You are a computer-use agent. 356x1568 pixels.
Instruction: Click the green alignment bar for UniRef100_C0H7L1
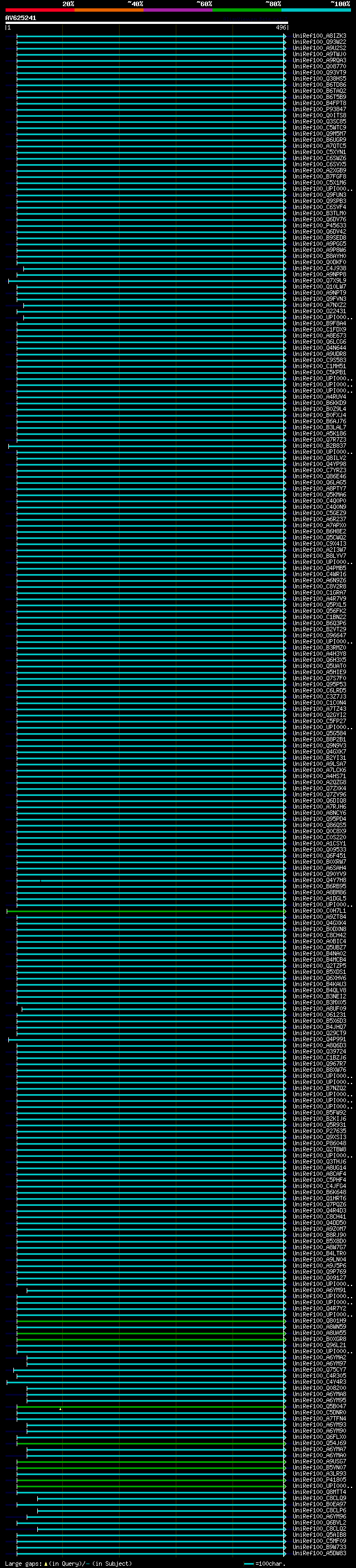(146, 911)
